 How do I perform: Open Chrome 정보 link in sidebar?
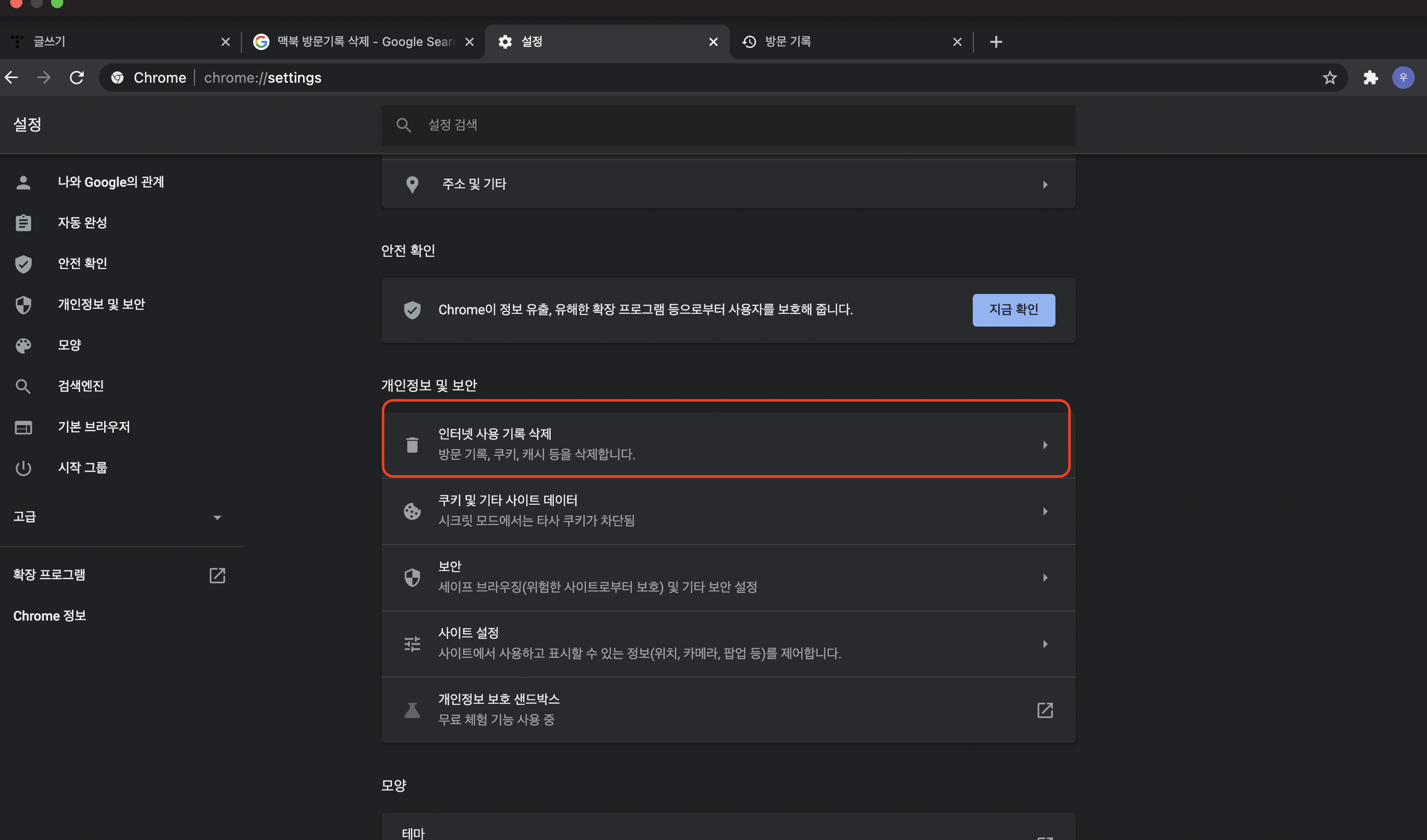pos(50,616)
